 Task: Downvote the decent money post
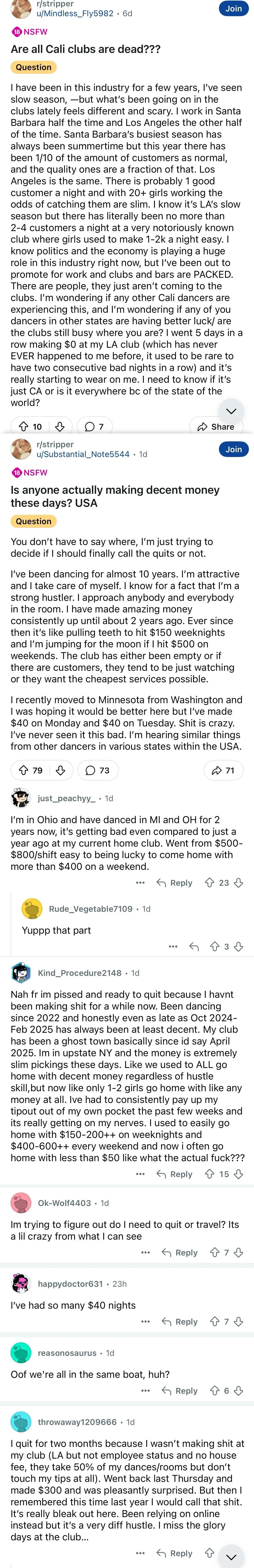(x=60, y=771)
